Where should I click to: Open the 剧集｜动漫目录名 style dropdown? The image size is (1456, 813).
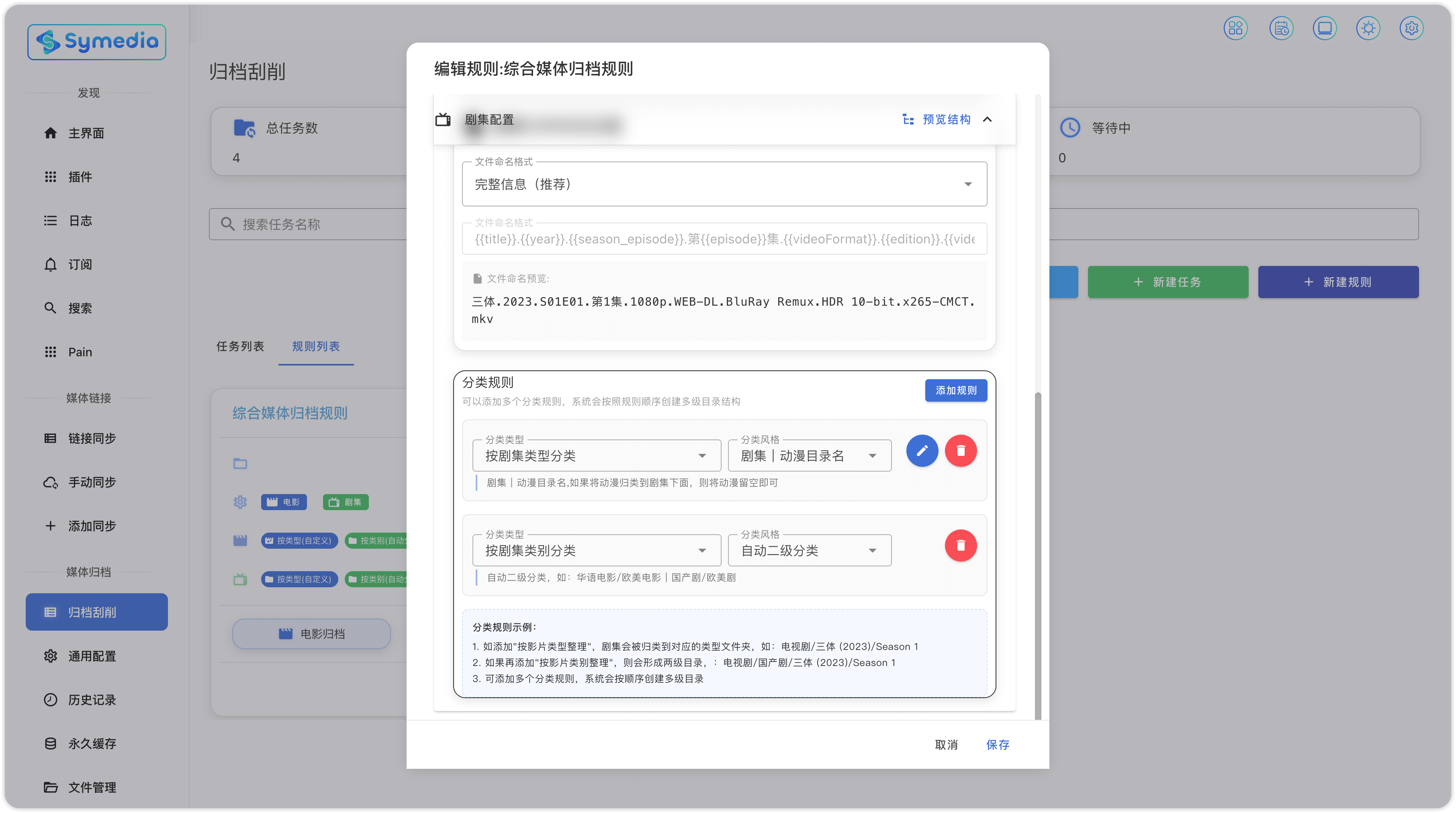coord(809,456)
